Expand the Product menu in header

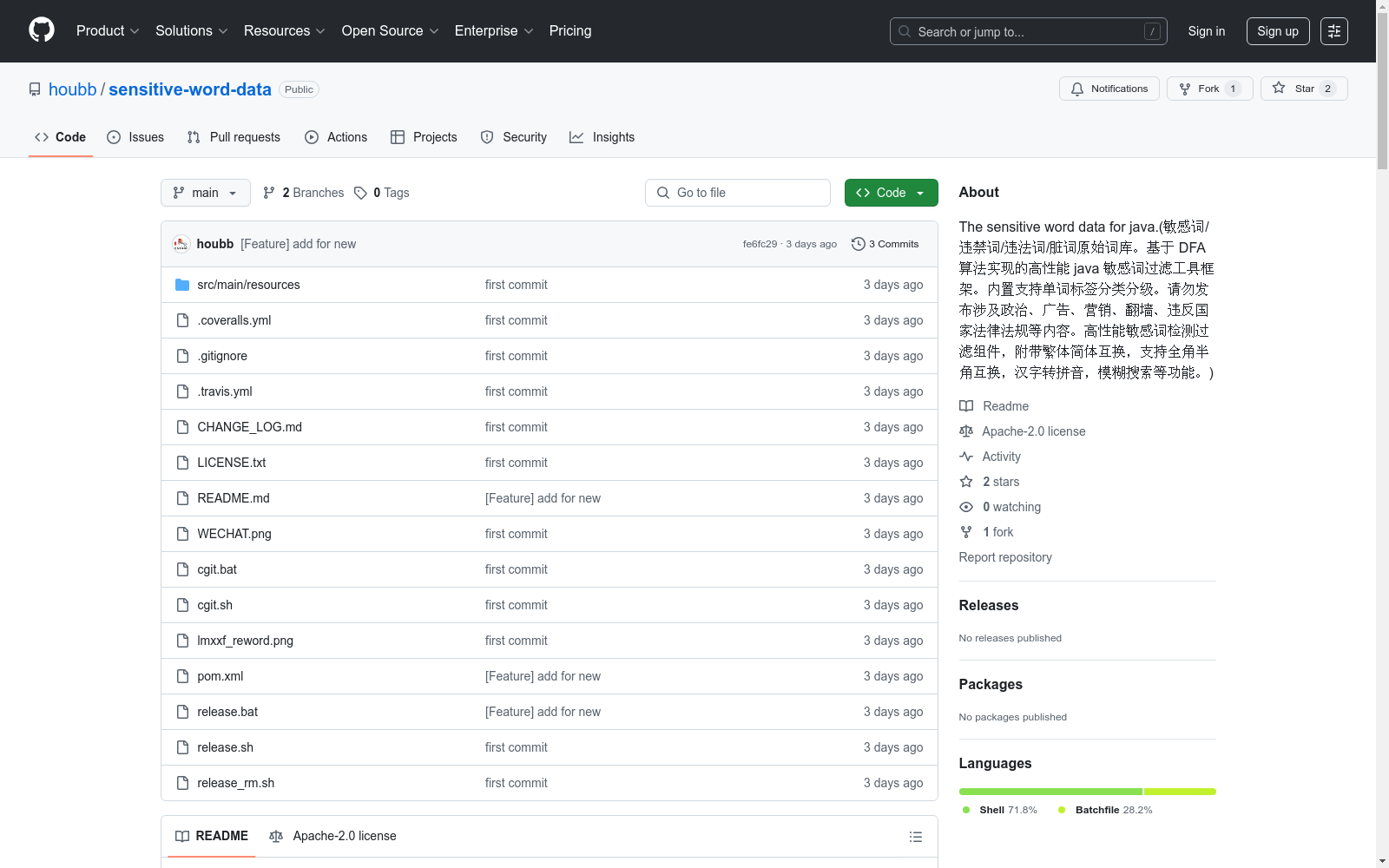[x=108, y=31]
